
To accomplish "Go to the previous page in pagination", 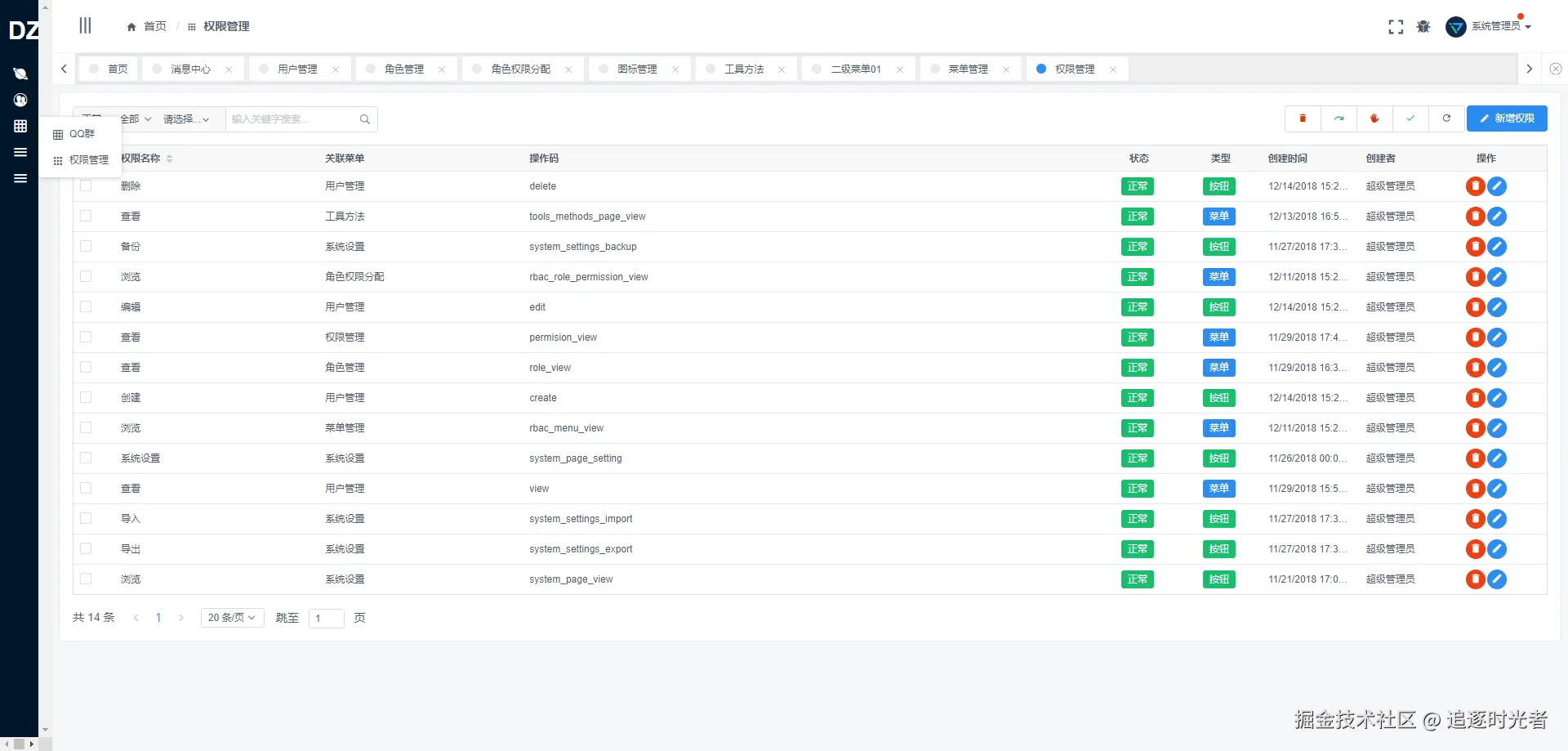I will point(136,618).
